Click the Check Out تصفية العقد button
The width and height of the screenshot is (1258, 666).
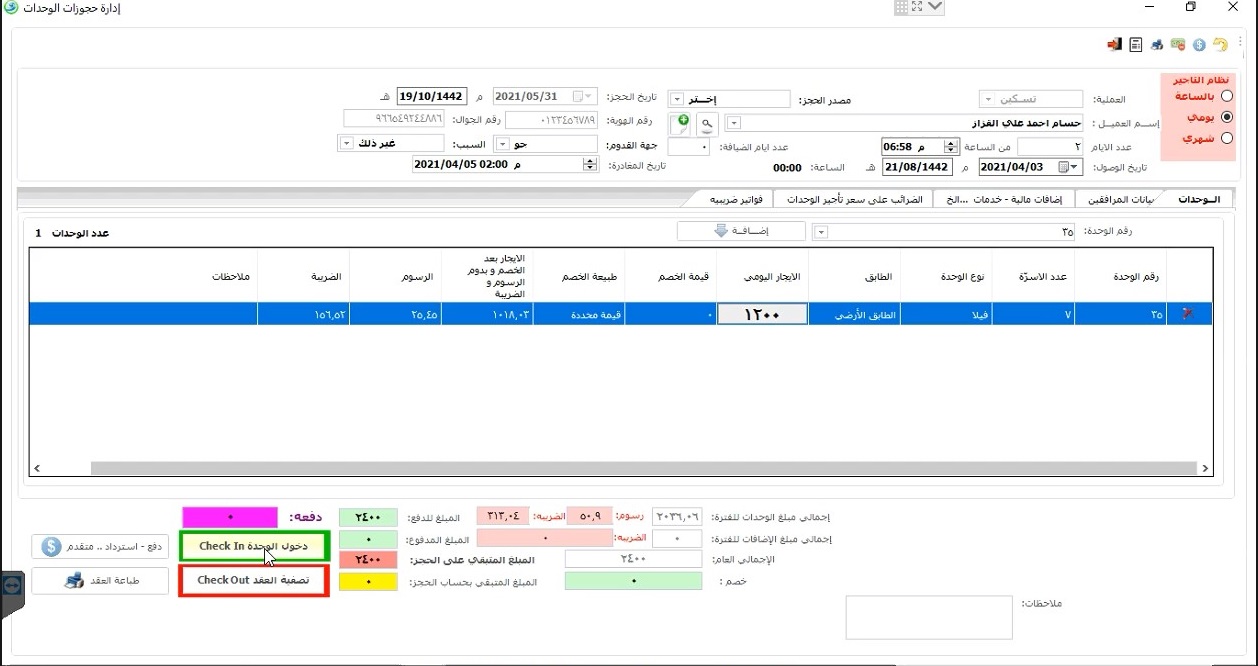point(254,581)
